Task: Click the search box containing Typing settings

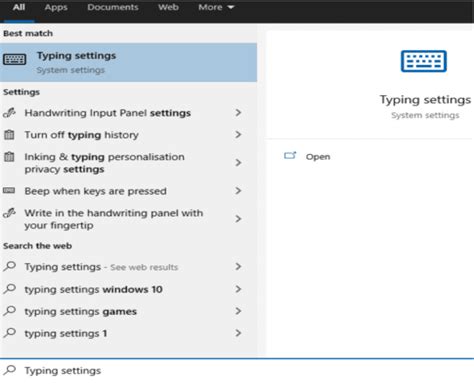Action: pos(237,371)
